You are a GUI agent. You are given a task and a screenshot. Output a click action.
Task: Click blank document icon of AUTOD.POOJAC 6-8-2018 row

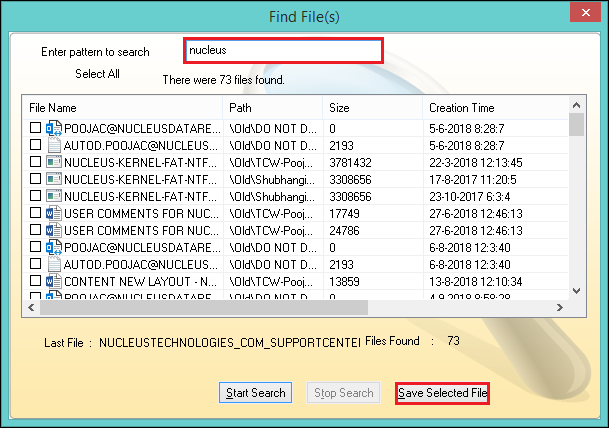click(54, 264)
